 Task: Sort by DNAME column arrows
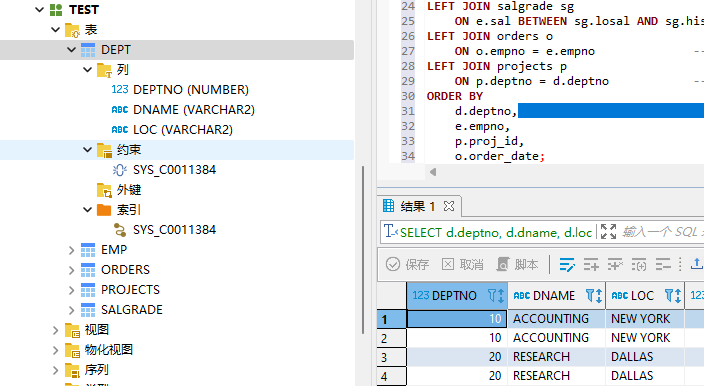(x=598, y=296)
